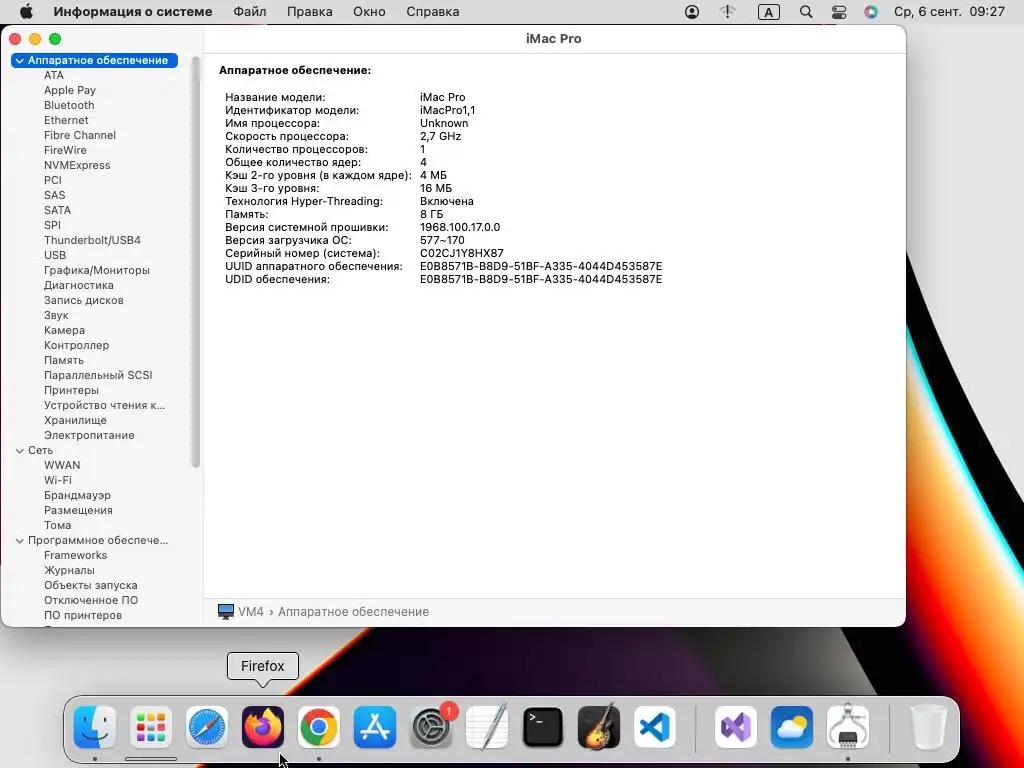The image size is (1024, 768).
Task: Open System Preferences with badge
Action: point(431,727)
